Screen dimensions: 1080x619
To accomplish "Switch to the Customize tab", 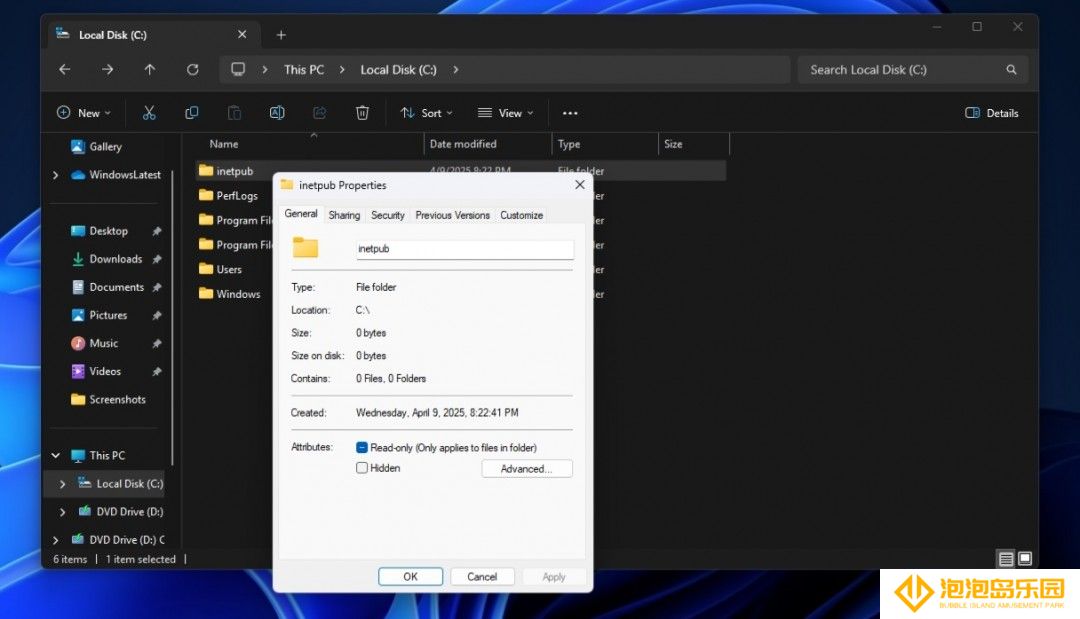I will click(x=521, y=216).
